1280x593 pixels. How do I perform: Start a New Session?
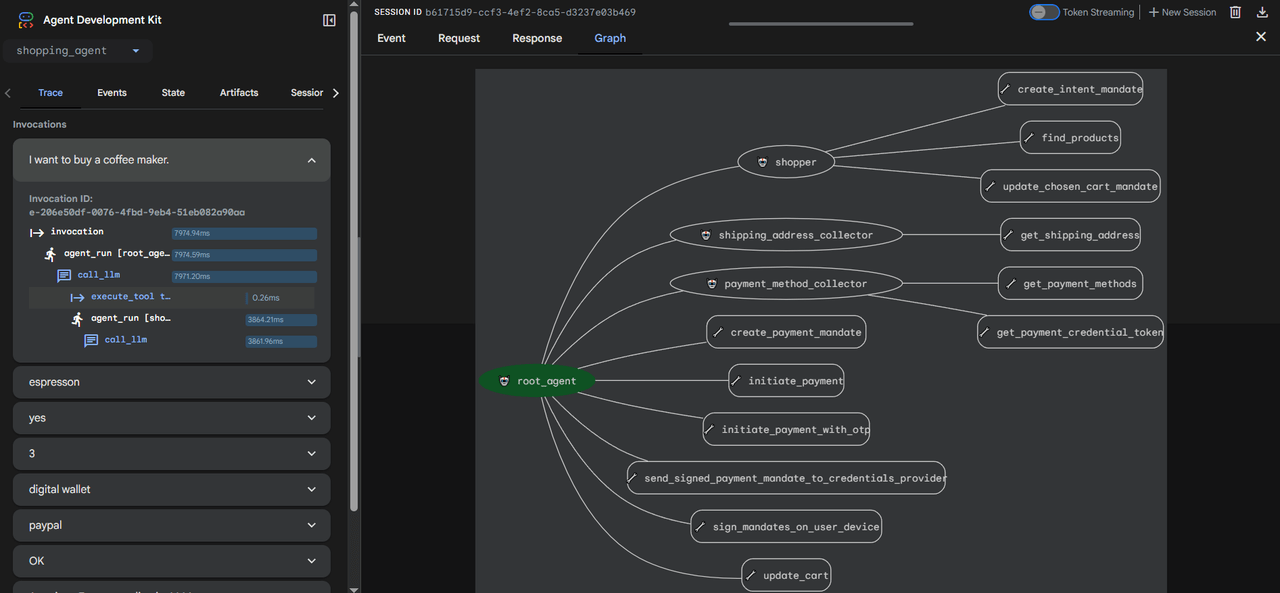1182,12
